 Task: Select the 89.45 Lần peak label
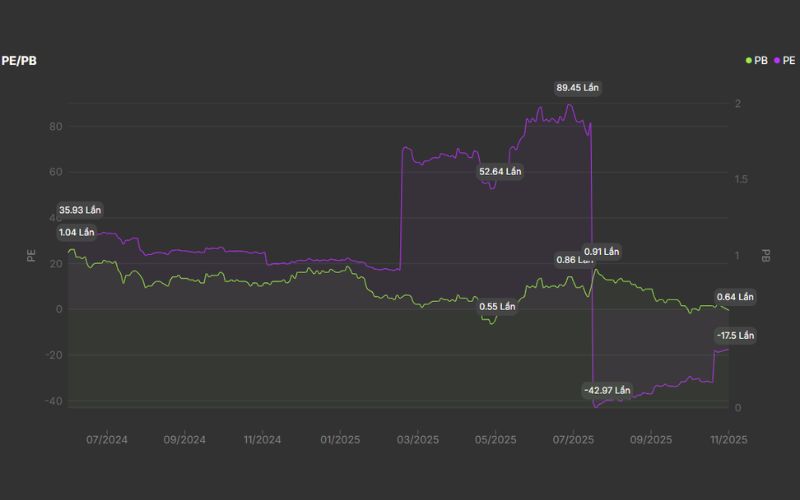pyautogui.click(x=577, y=88)
